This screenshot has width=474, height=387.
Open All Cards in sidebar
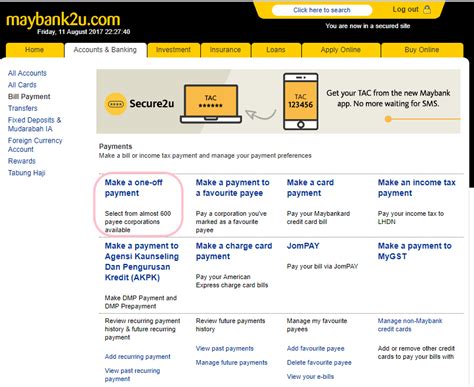click(x=22, y=85)
